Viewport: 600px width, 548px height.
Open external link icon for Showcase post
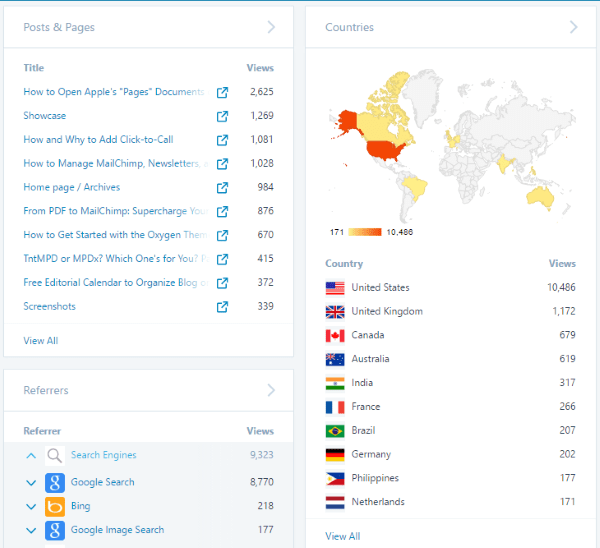[222, 116]
